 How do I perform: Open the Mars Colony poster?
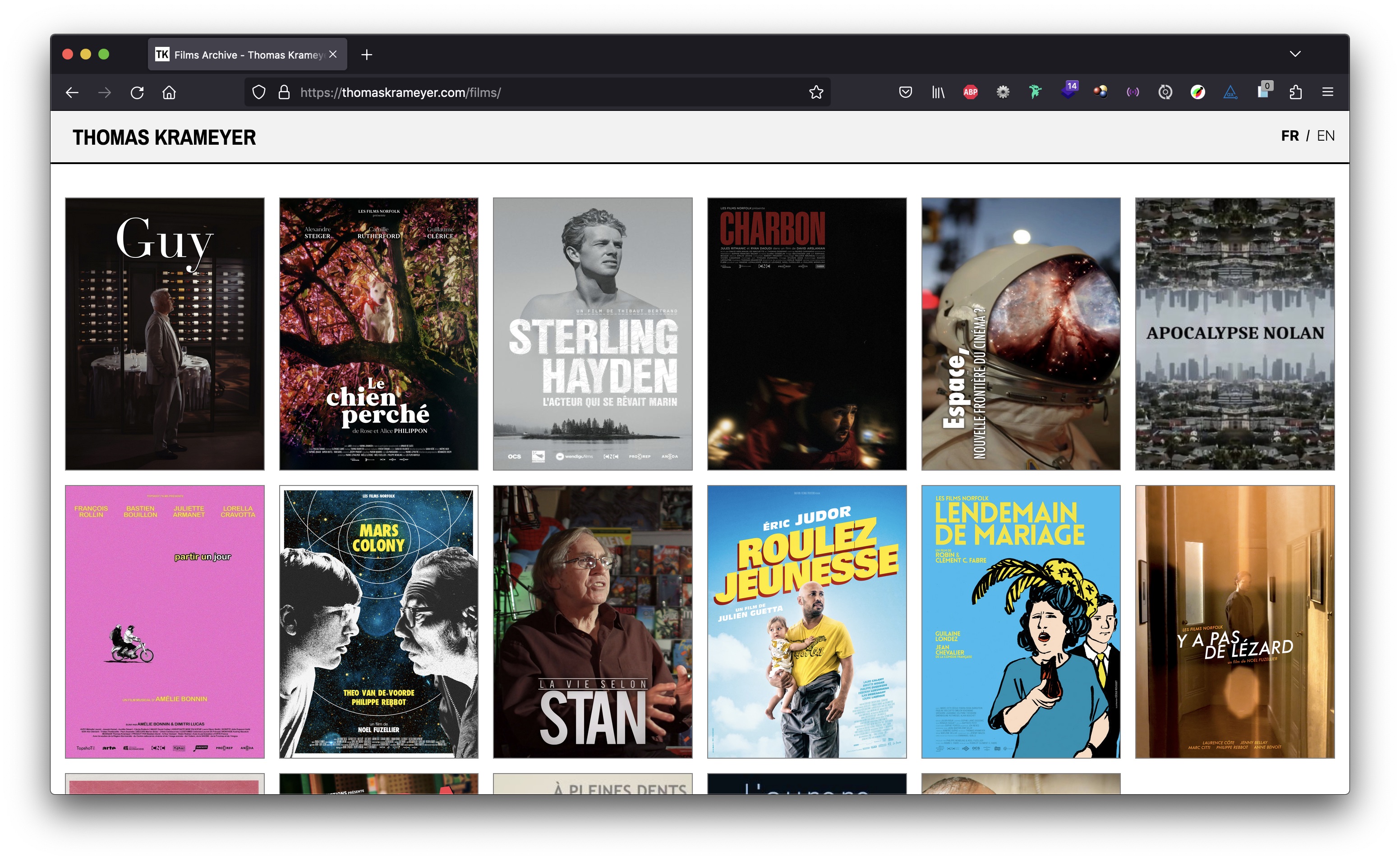pyautogui.click(x=379, y=622)
